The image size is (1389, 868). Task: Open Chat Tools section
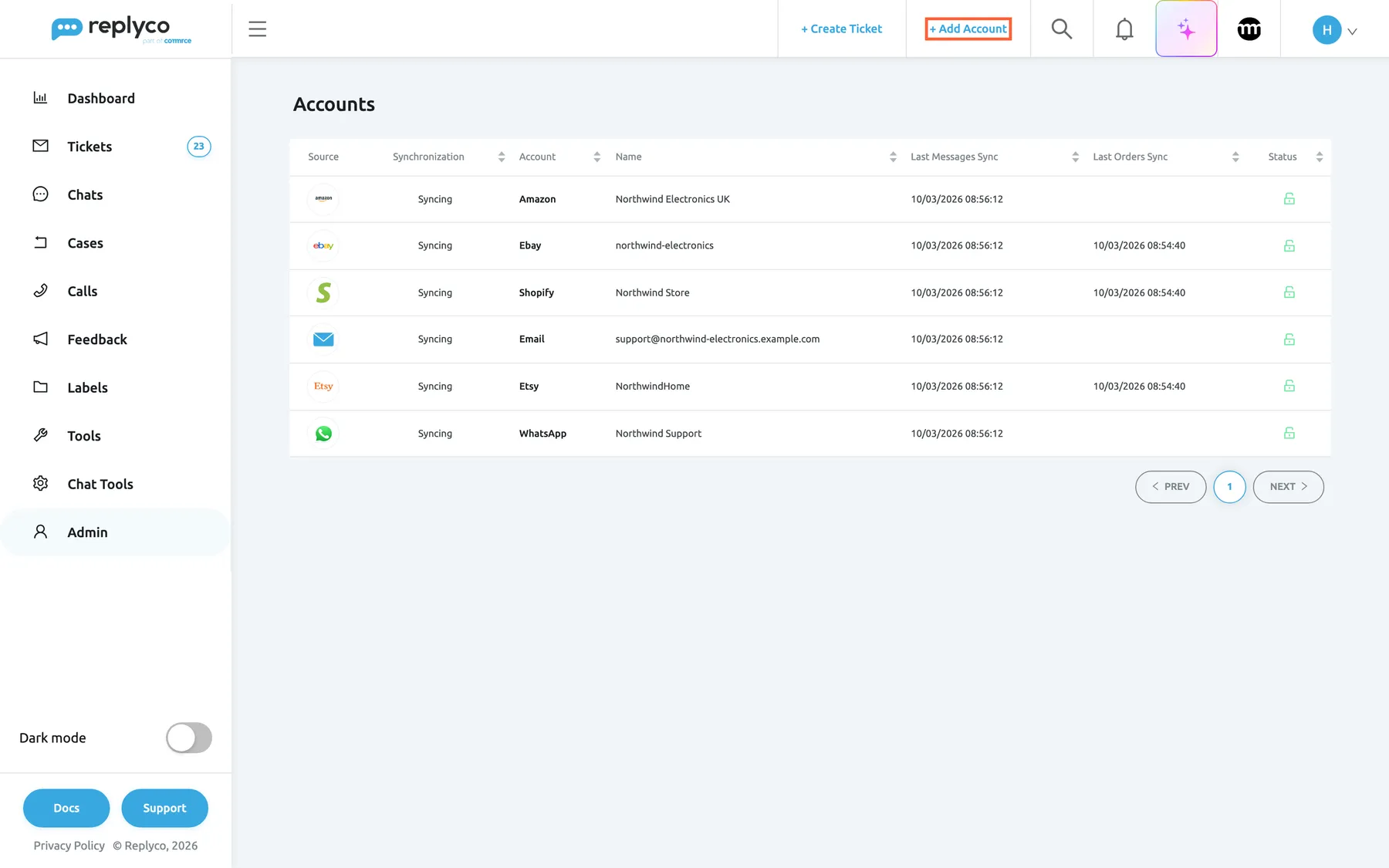(x=116, y=484)
